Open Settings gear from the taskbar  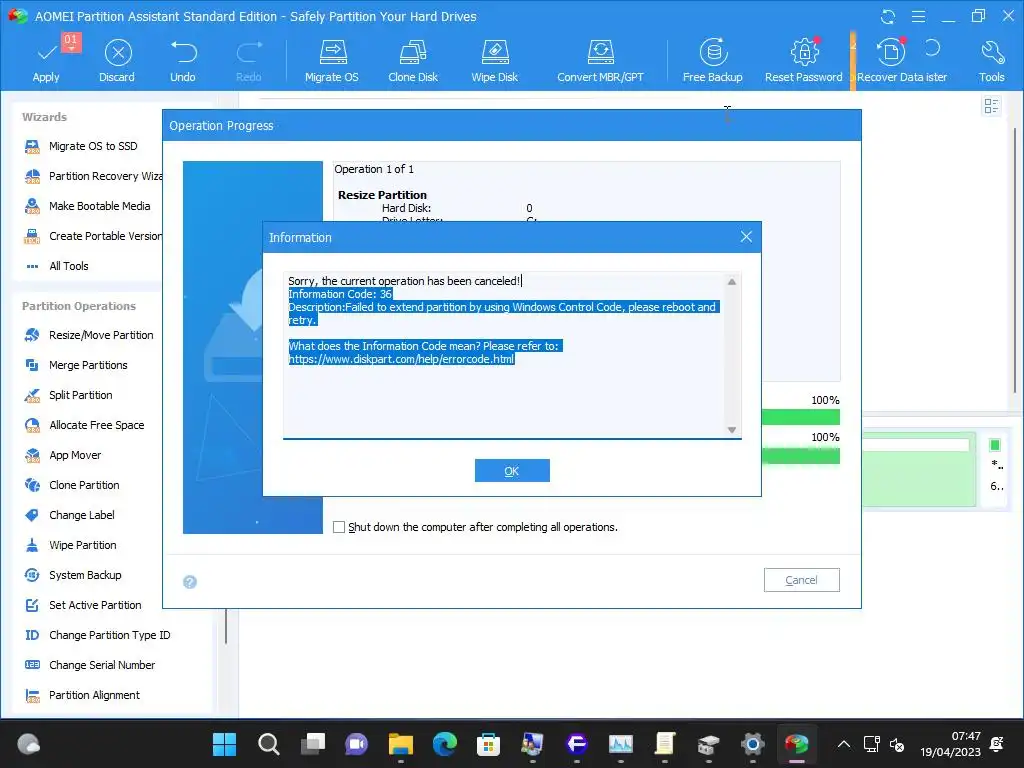click(752, 744)
